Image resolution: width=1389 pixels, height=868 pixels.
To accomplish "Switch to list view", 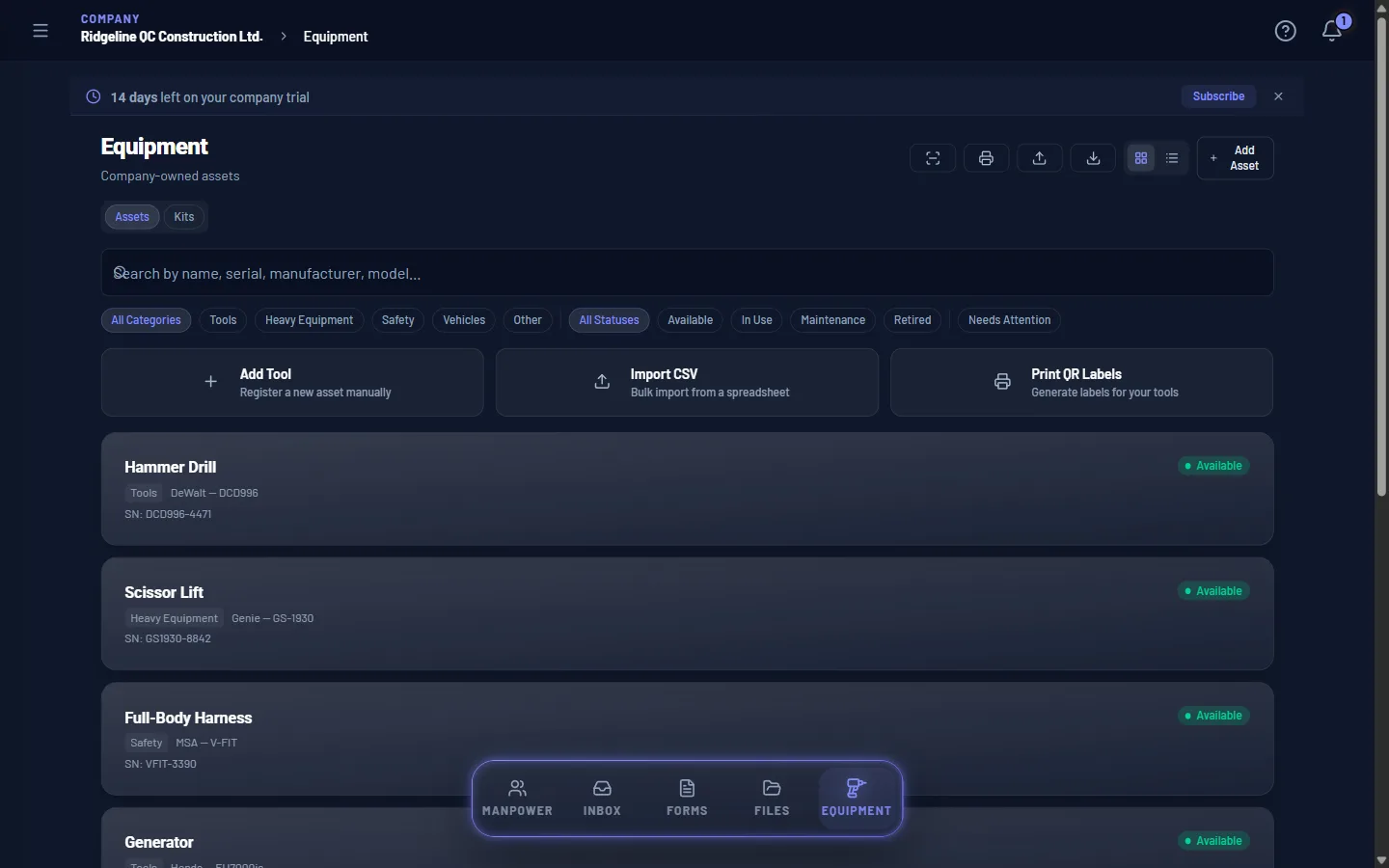I will coord(1172,158).
